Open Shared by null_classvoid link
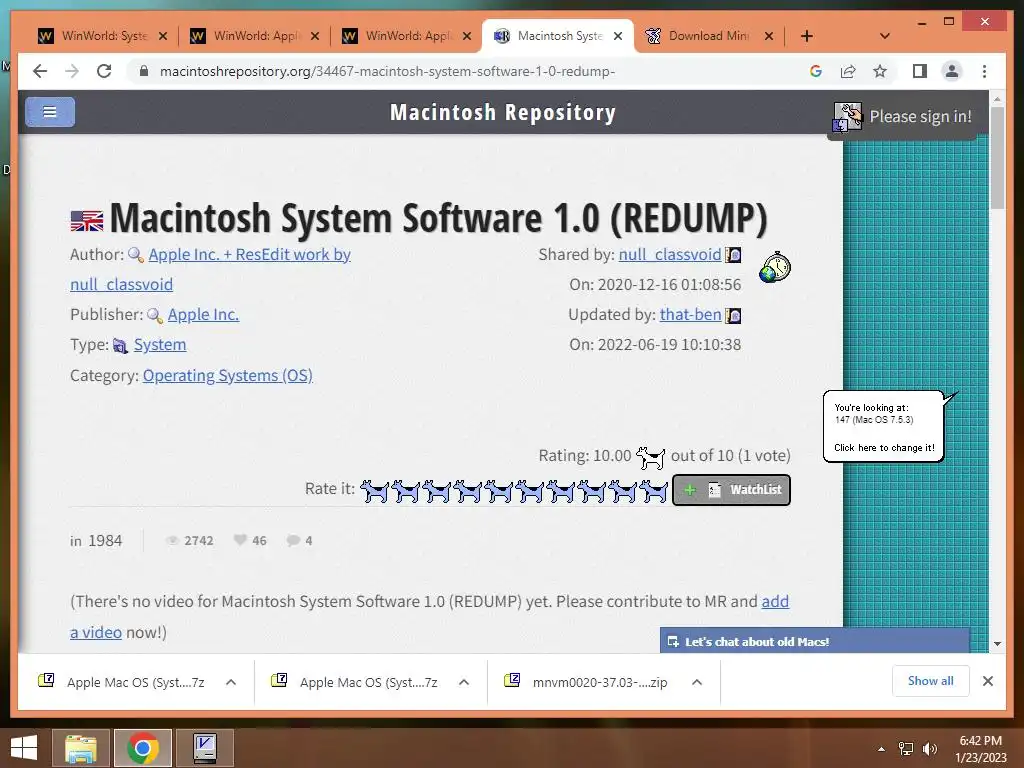This screenshot has height=768, width=1024. coord(670,255)
